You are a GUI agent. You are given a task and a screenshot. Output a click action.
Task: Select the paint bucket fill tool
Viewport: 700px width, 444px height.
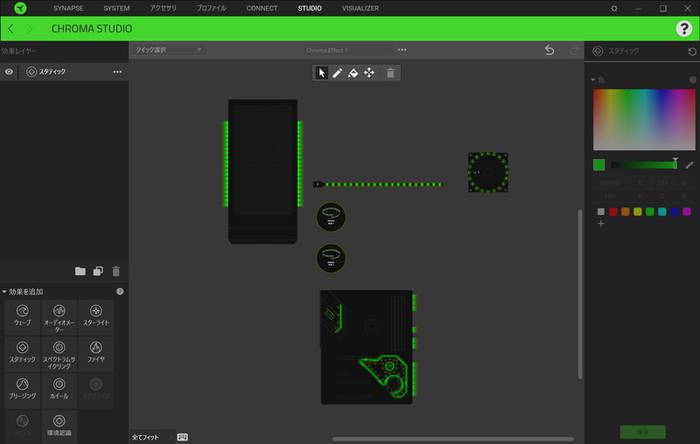pyautogui.click(x=353, y=73)
